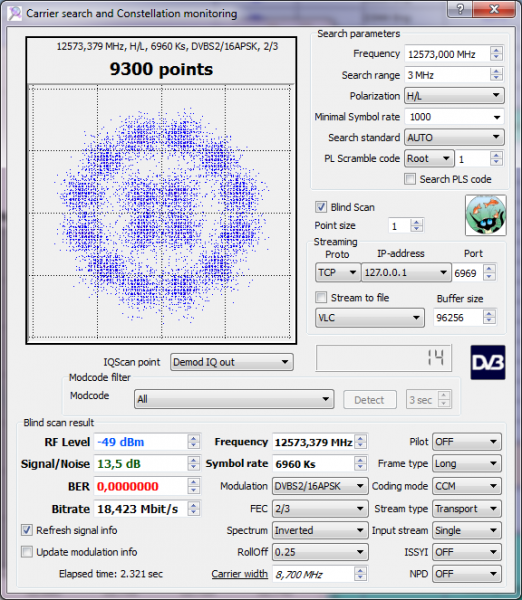Click the DVB logo icon
Screen dimensions: 522x600
[488, 362]
